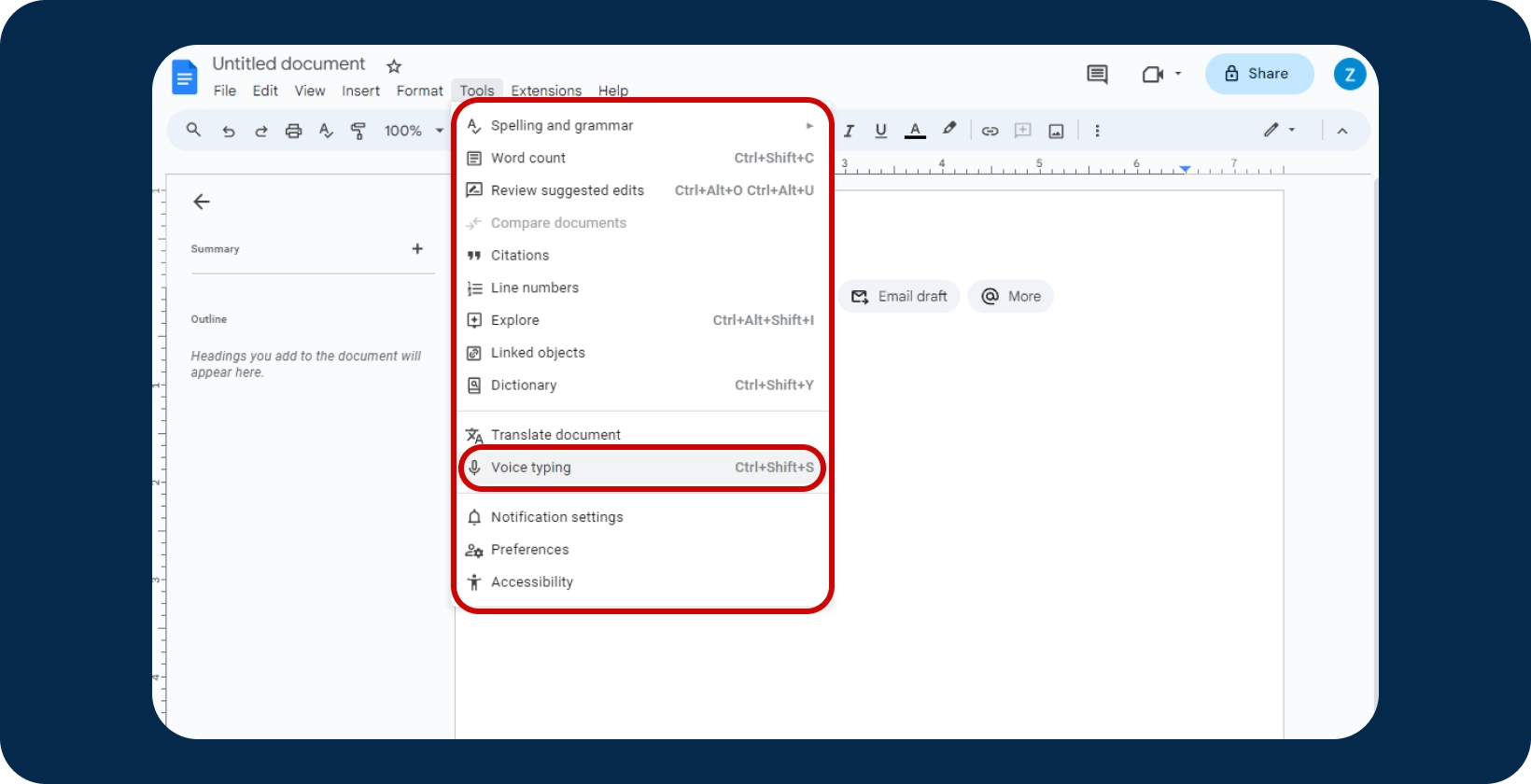Open the highlight color pen
The height and width of the screenshot is (784, 1531).
click(949, 130)
